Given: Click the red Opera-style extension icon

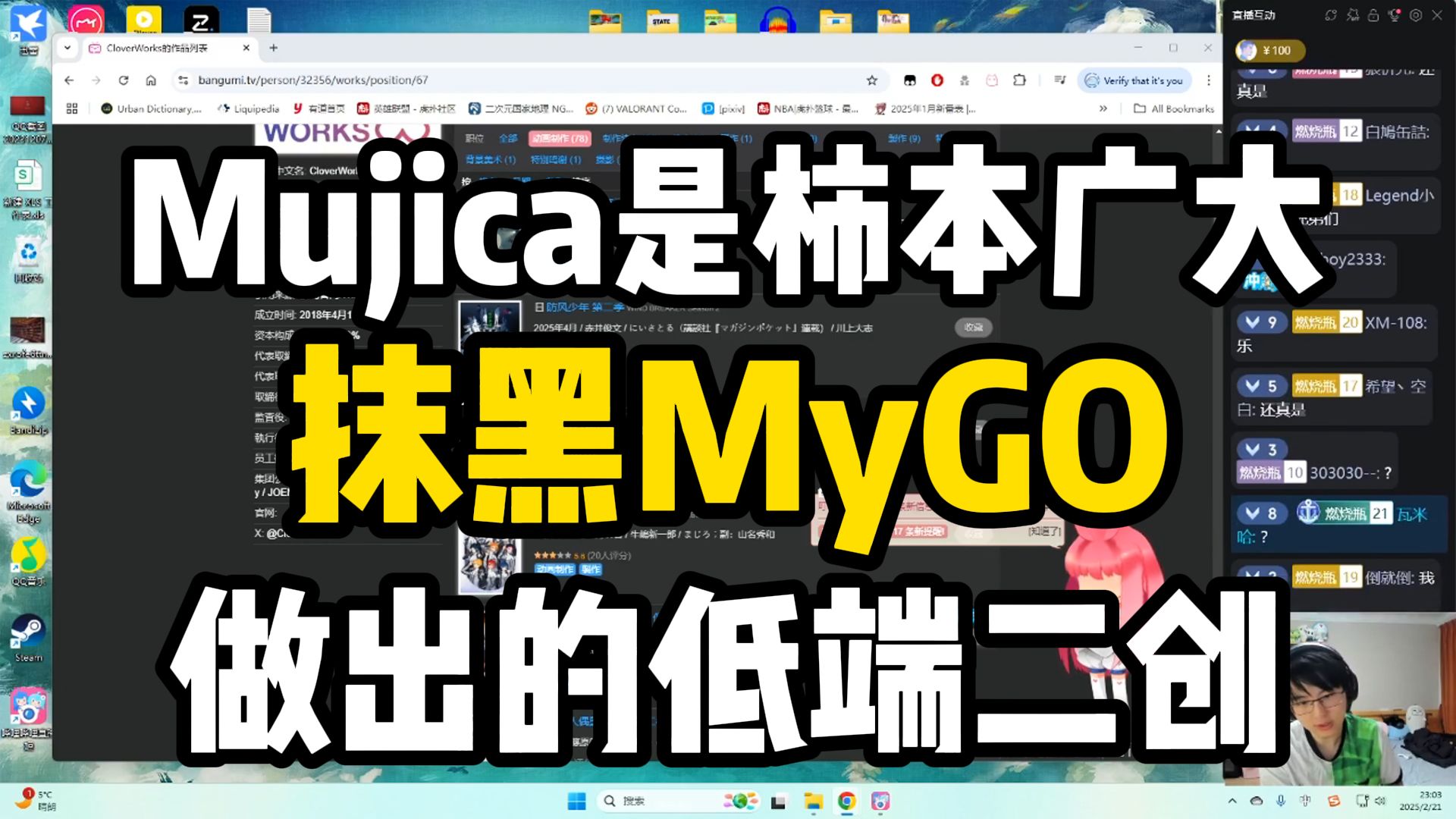Looking at the screenshot, I should pyautogui.click(x=937, y=80).
